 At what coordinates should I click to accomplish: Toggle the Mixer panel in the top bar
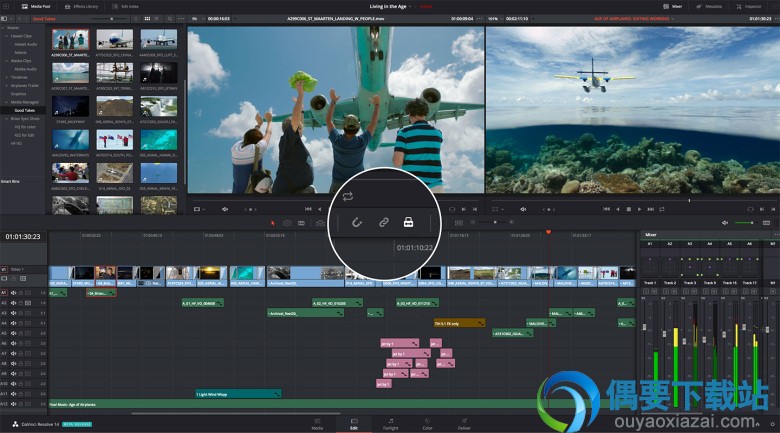pyautogui.click(x=673, y=6)
